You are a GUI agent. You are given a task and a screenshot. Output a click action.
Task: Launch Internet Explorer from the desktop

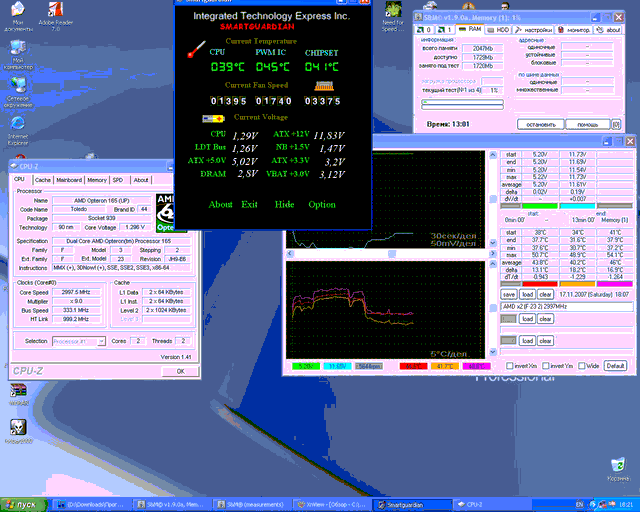(x=18, y=131)
